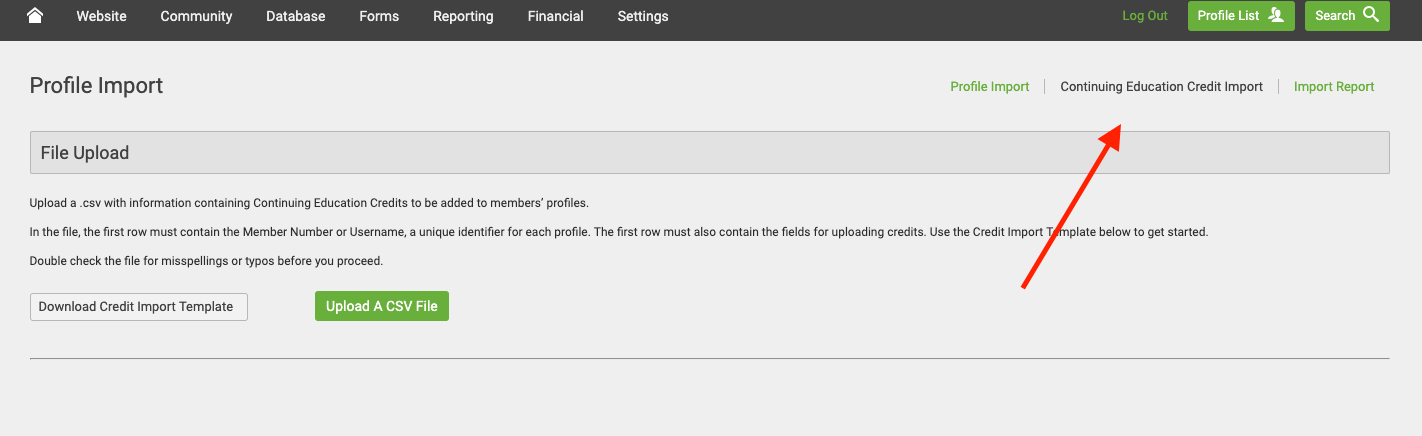Click the Profile Import page heading
The height and width of the screenshot is (436, 1422).
[96, 86]
